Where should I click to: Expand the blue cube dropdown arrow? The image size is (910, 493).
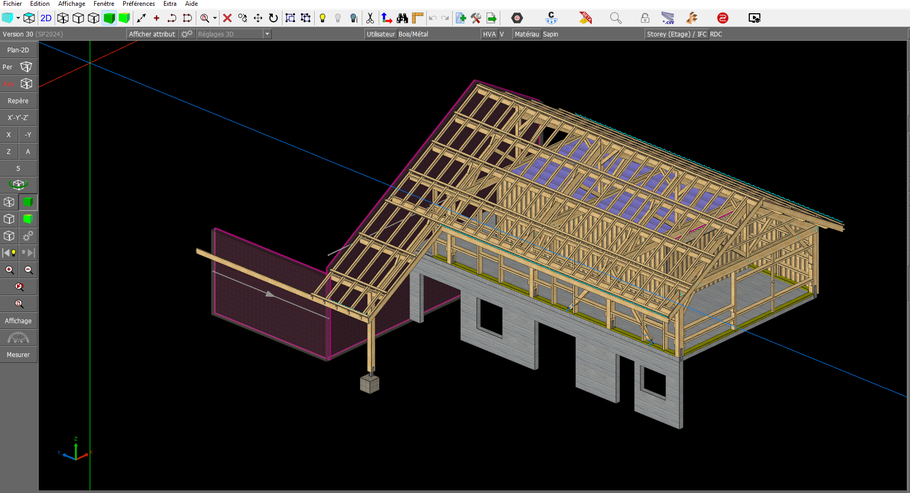(18, 18)
